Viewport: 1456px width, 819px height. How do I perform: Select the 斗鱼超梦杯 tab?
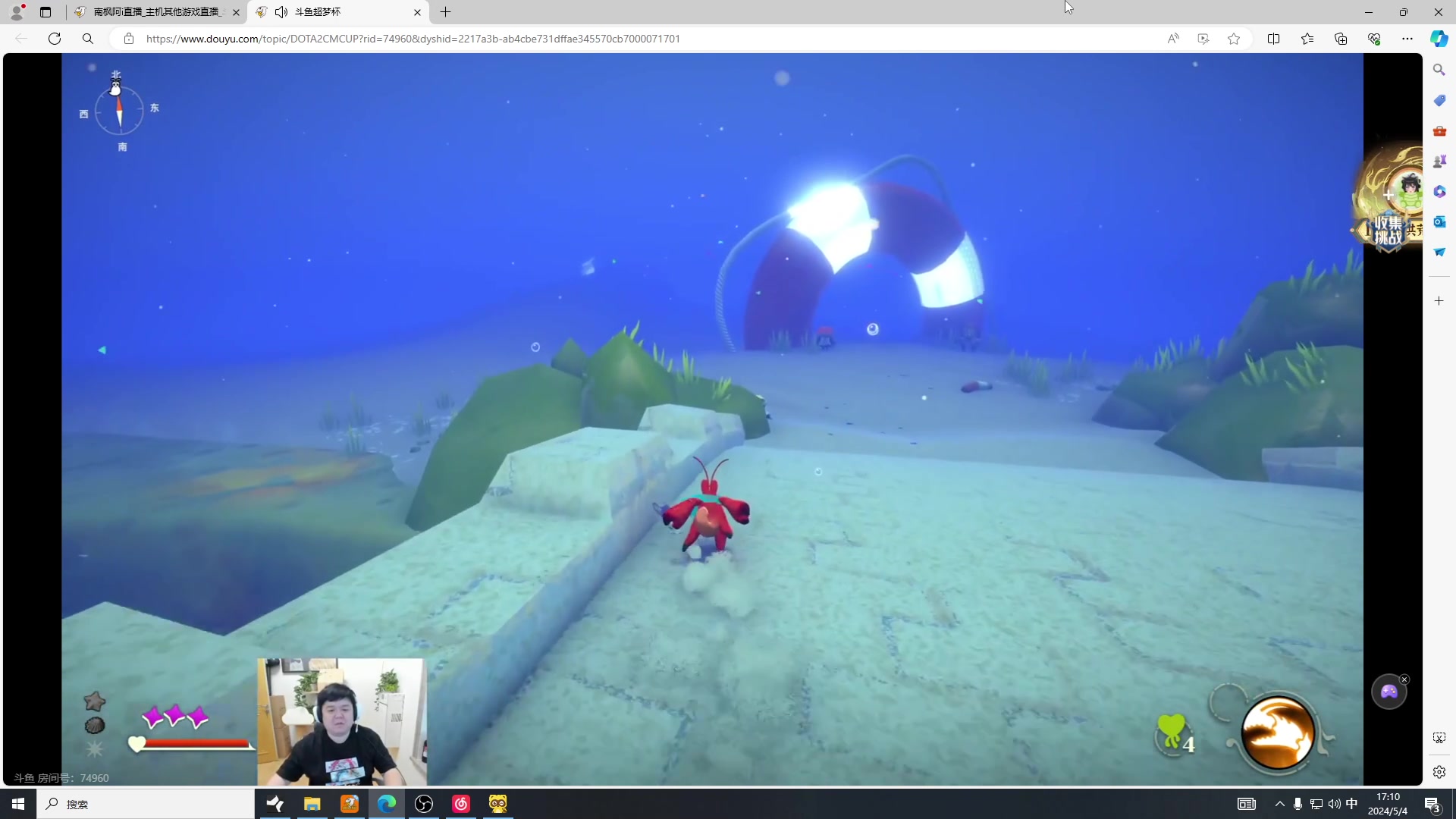point(339,12)
